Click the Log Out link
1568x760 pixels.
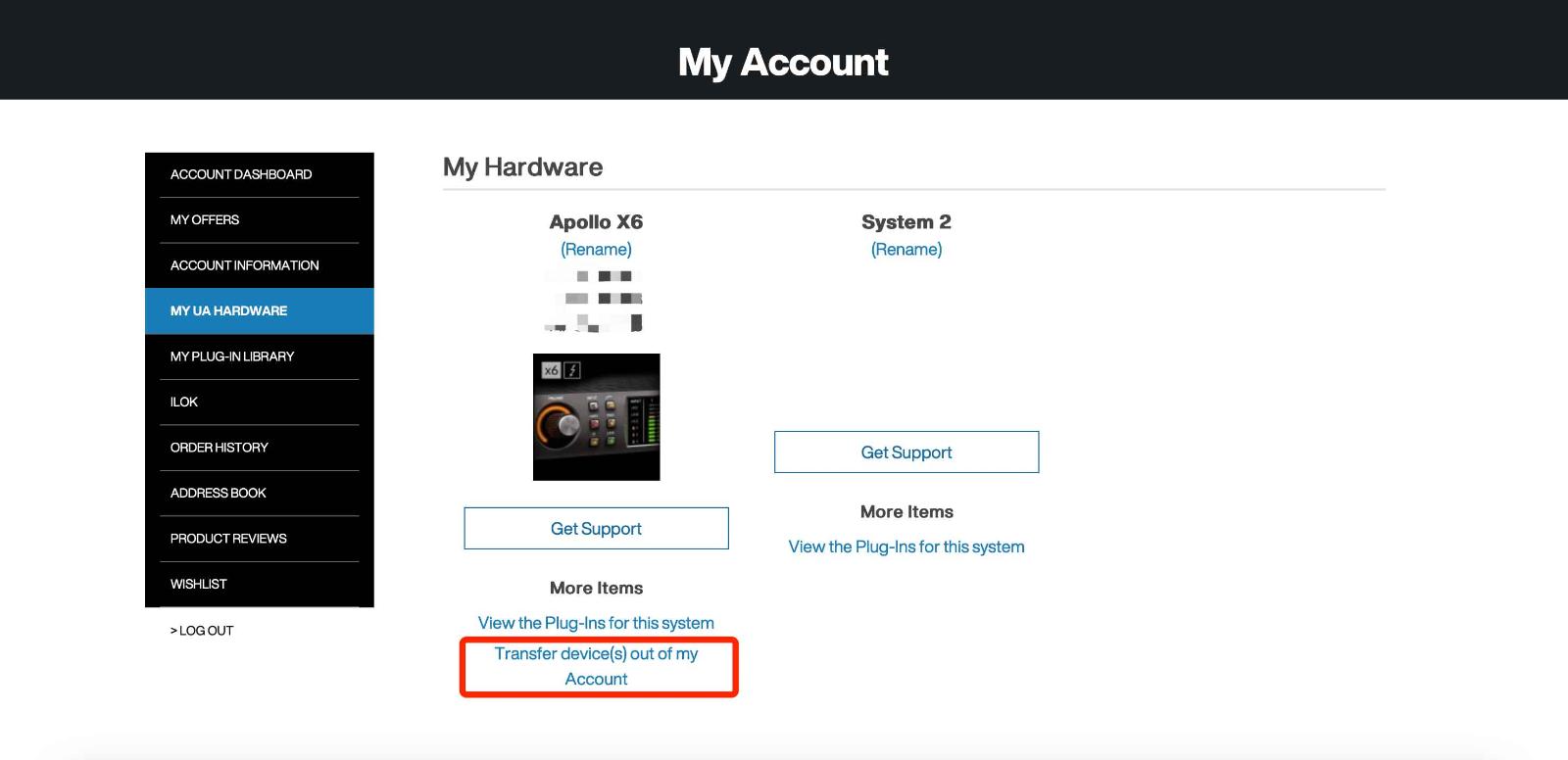coord(202,631)
